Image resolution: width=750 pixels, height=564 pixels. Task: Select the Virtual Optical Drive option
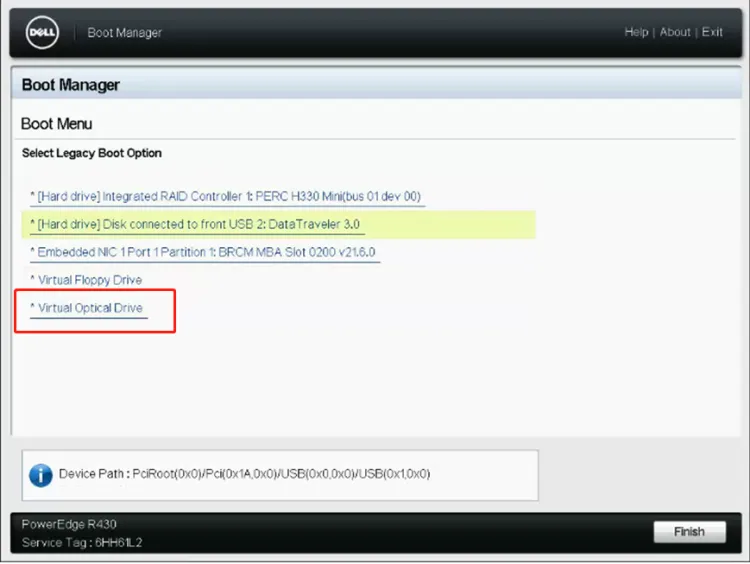(x=87, y=308)
